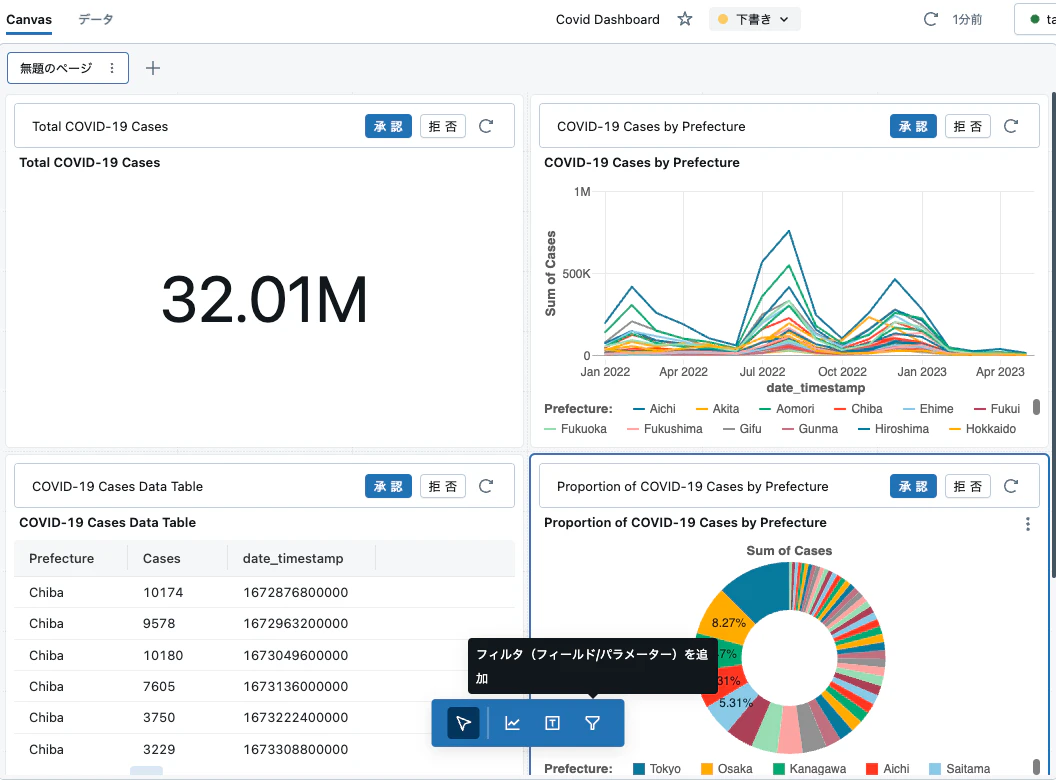Add a visualization with the chart tool icon
Image resolution: width=1056 pixels, height=780 pixels.
(x=513, y=723)
